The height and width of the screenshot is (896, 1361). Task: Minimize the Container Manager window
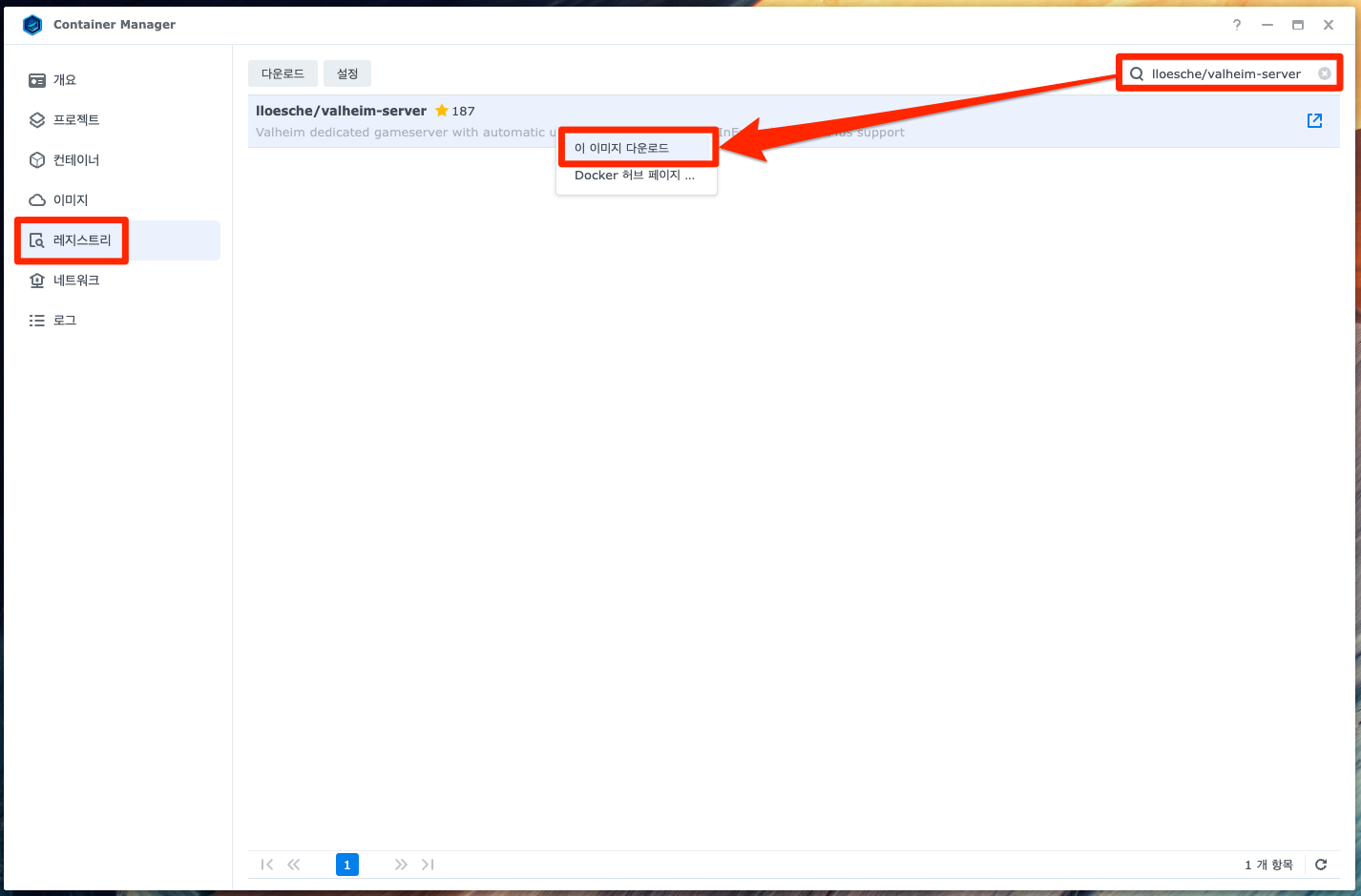click(1267, 25)
